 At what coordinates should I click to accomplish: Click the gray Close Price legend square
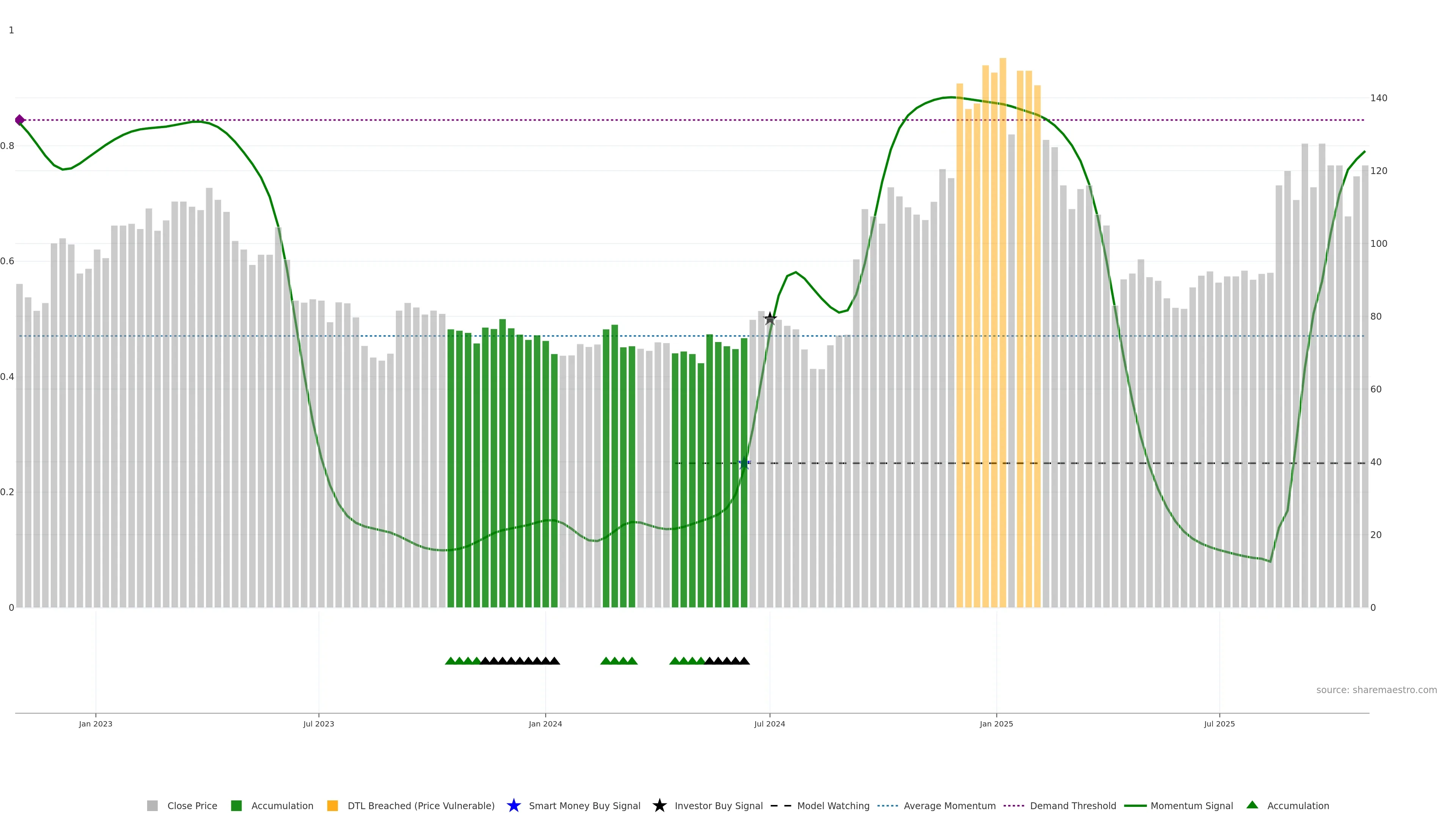pos(152,806)
